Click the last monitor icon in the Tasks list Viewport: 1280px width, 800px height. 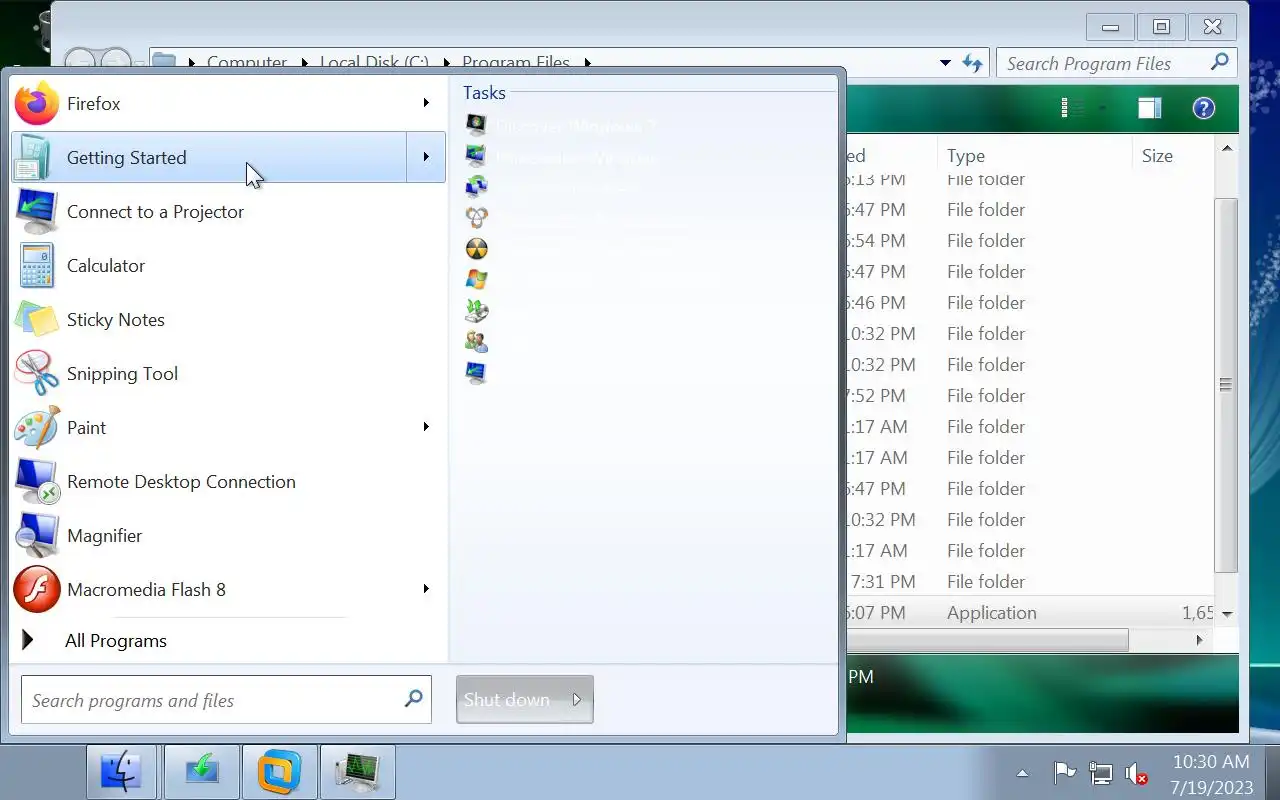(x=477, y=373)
